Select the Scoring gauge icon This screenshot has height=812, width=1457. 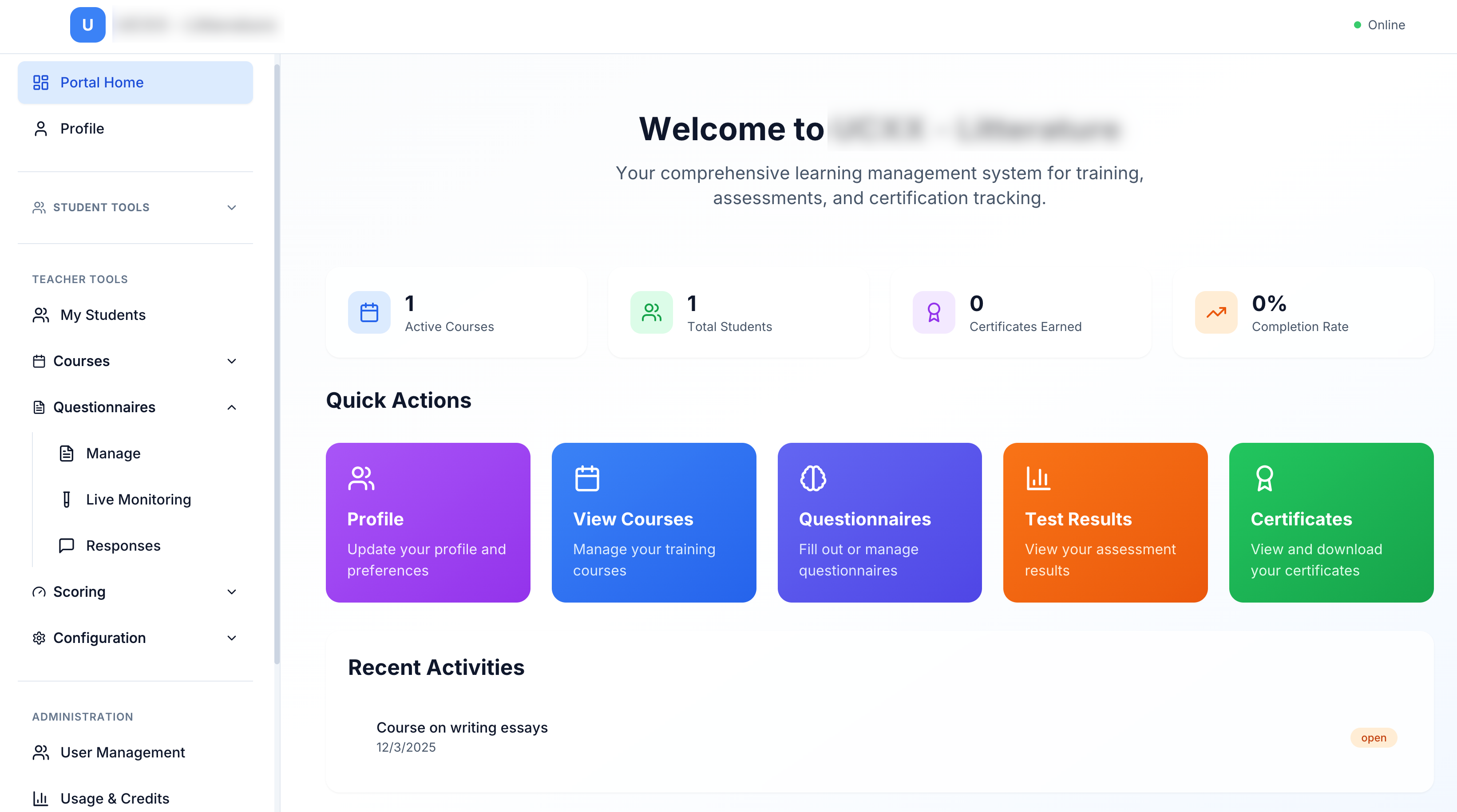[39, 591]
